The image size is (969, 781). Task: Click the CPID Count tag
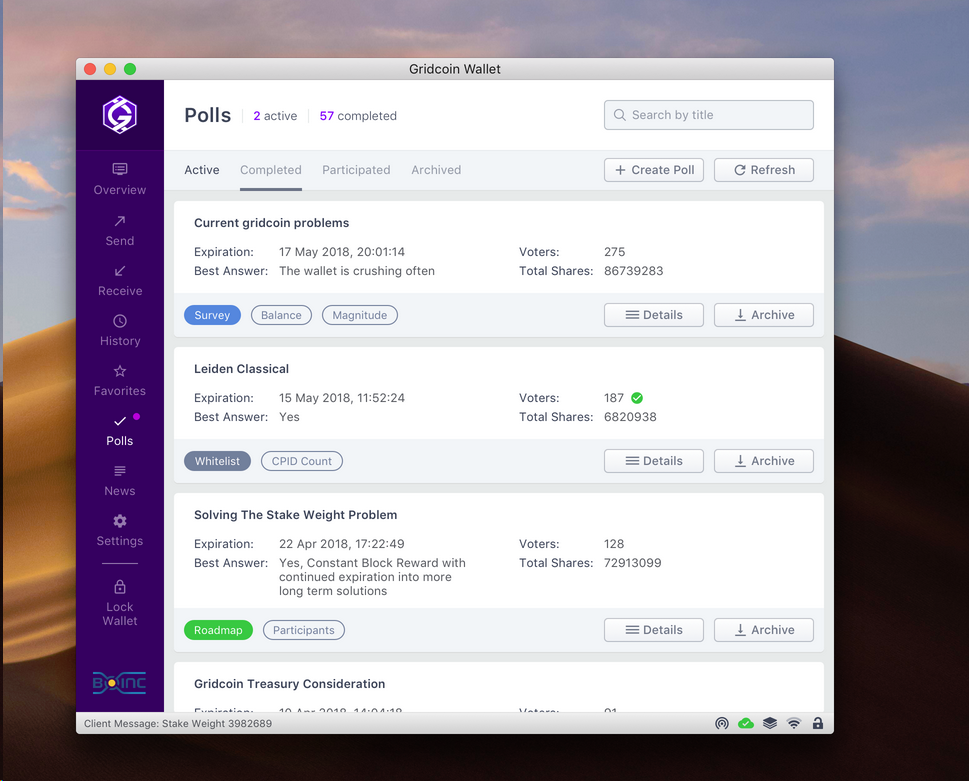[x=302, y=461]
